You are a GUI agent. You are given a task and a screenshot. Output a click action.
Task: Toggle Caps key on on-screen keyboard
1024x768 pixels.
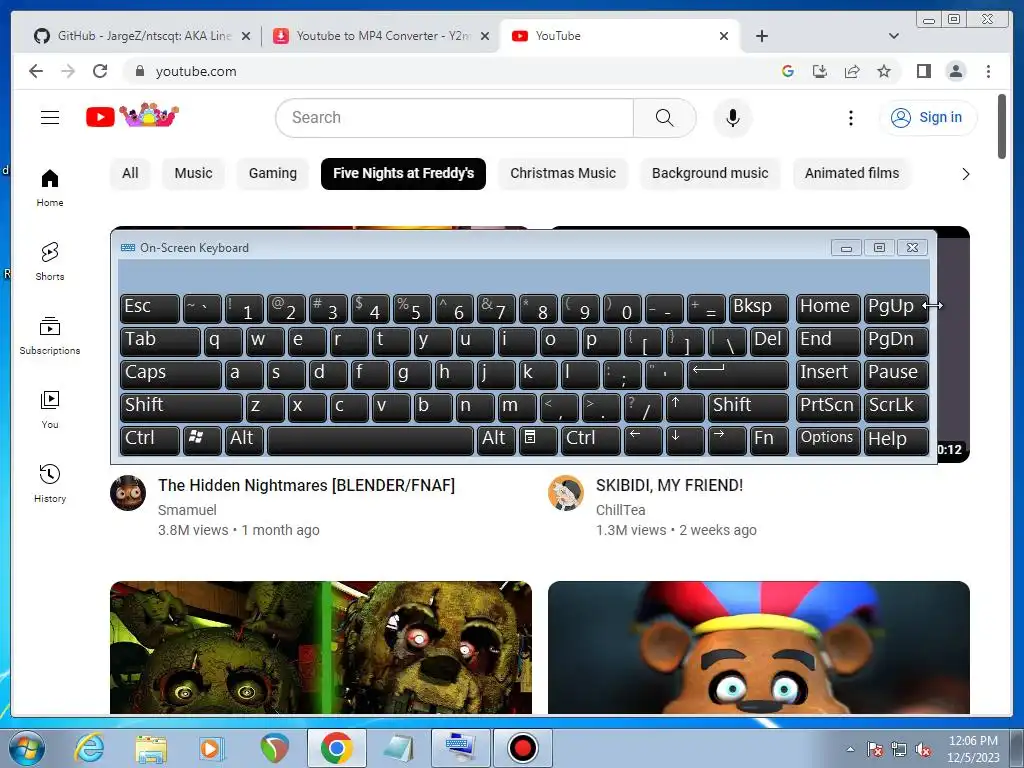(170, 374)
